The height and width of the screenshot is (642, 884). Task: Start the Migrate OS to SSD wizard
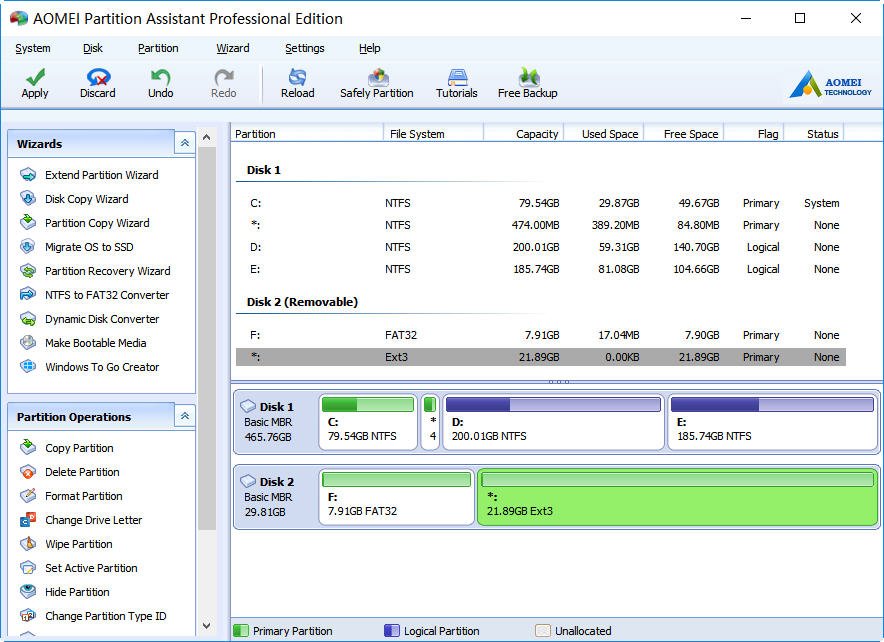coord(88,247)
